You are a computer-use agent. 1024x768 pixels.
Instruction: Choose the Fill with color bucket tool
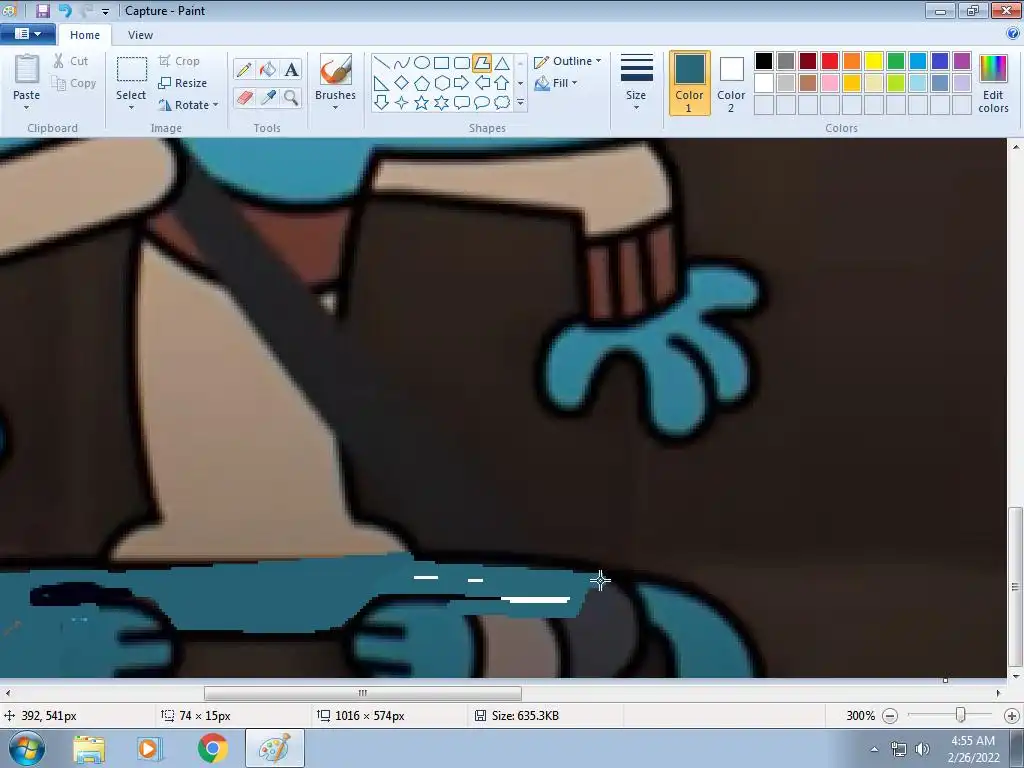pyautogui.click(x=268, y=69)
